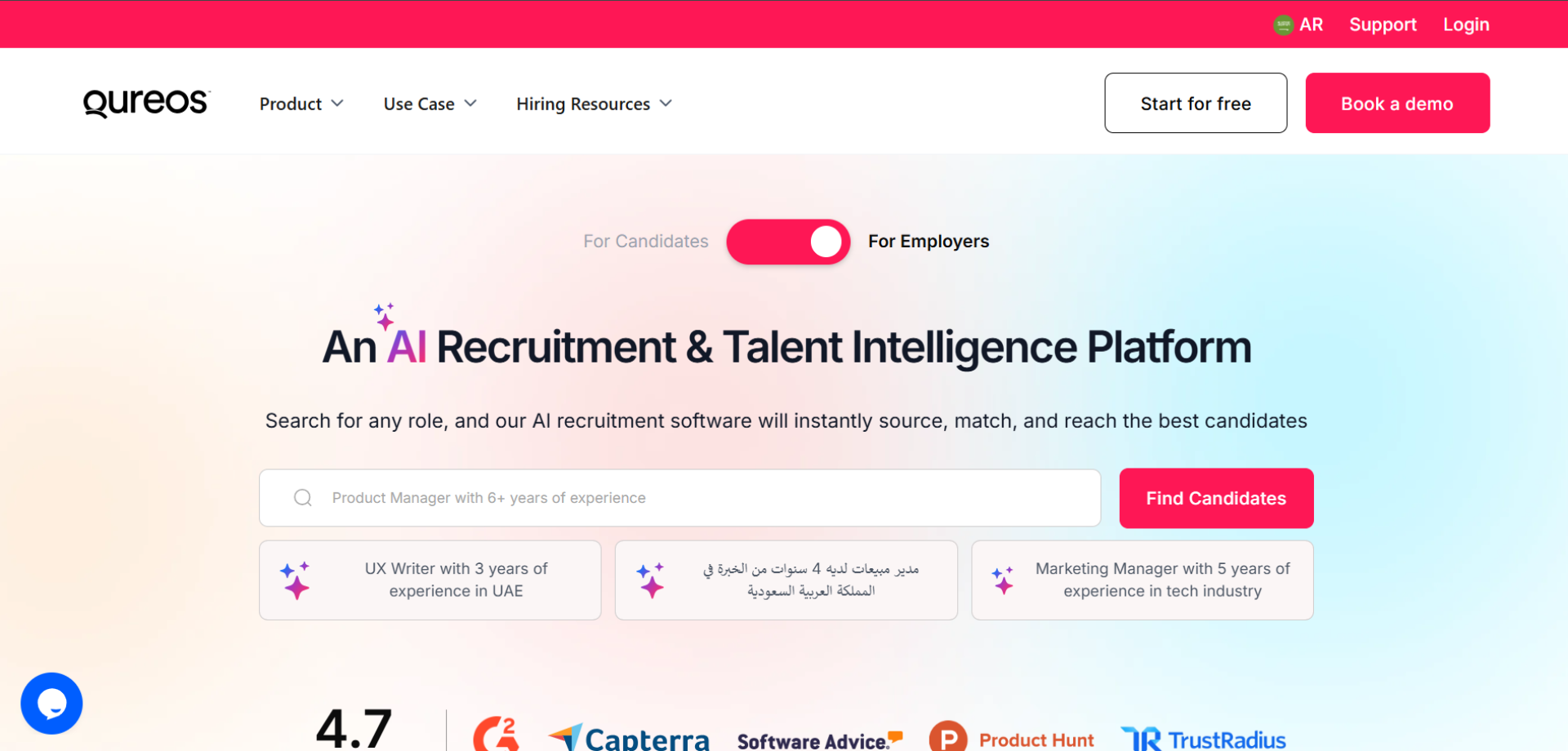Image resolution: width=1568 pixels, height=751 pixels.
Task: Click the Saudi flag icon beside AR
Action: click(1283, 24)
